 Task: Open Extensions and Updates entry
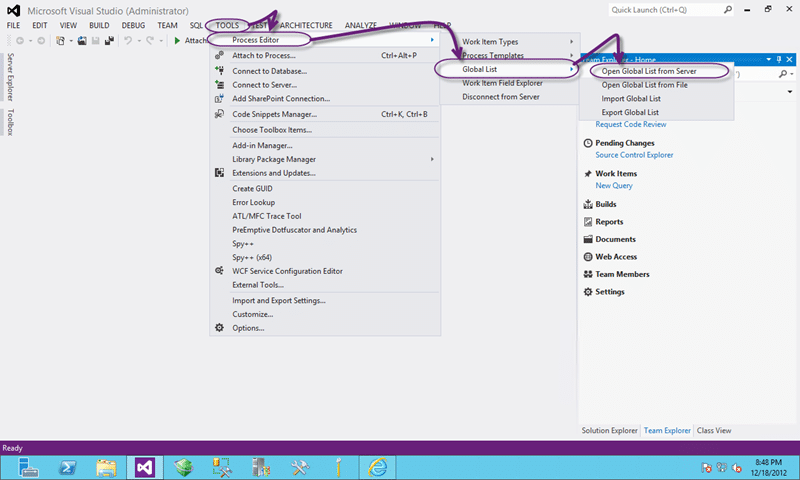tap(324, 173)
